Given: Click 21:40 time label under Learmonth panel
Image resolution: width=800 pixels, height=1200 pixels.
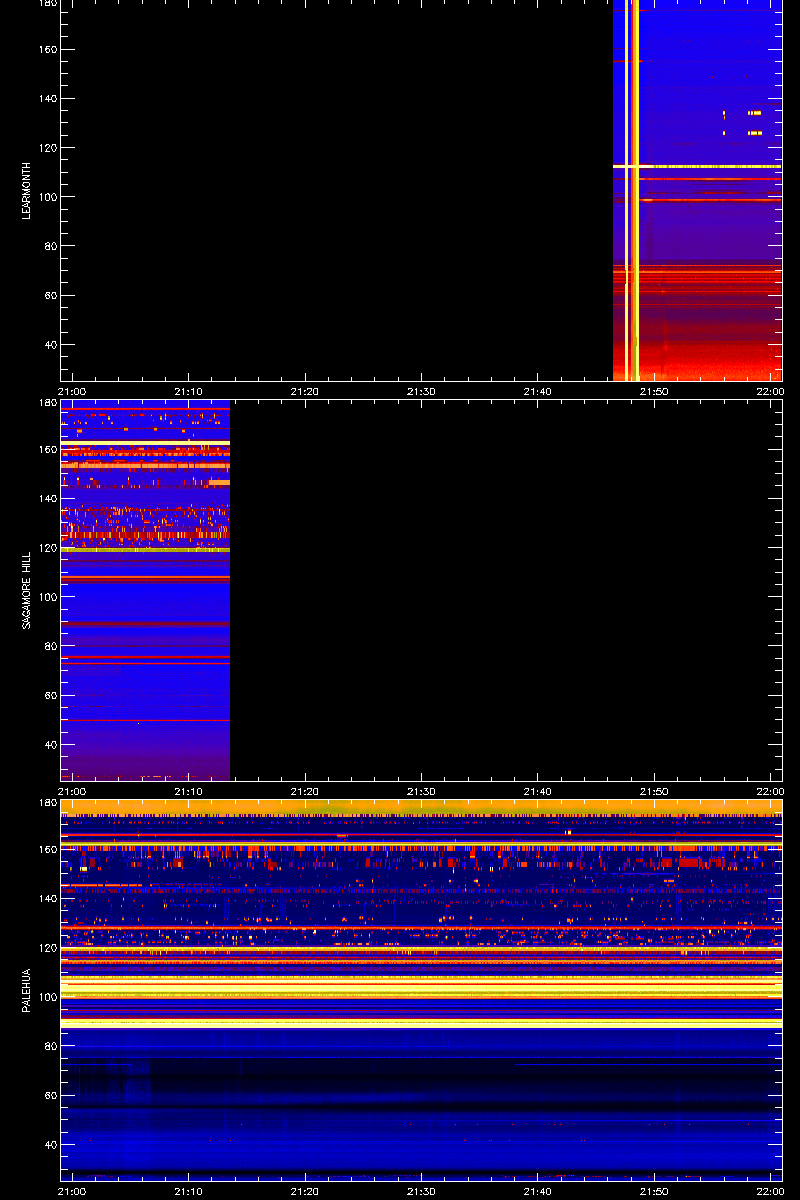Looking at the screenshot, I should click(x=537, y=391).
